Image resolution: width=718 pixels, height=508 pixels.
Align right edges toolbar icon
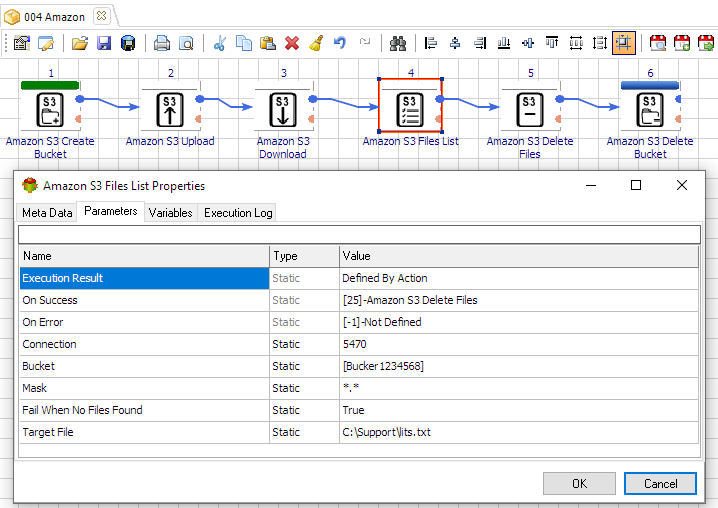pyautogui.click(x=480, y=43)
